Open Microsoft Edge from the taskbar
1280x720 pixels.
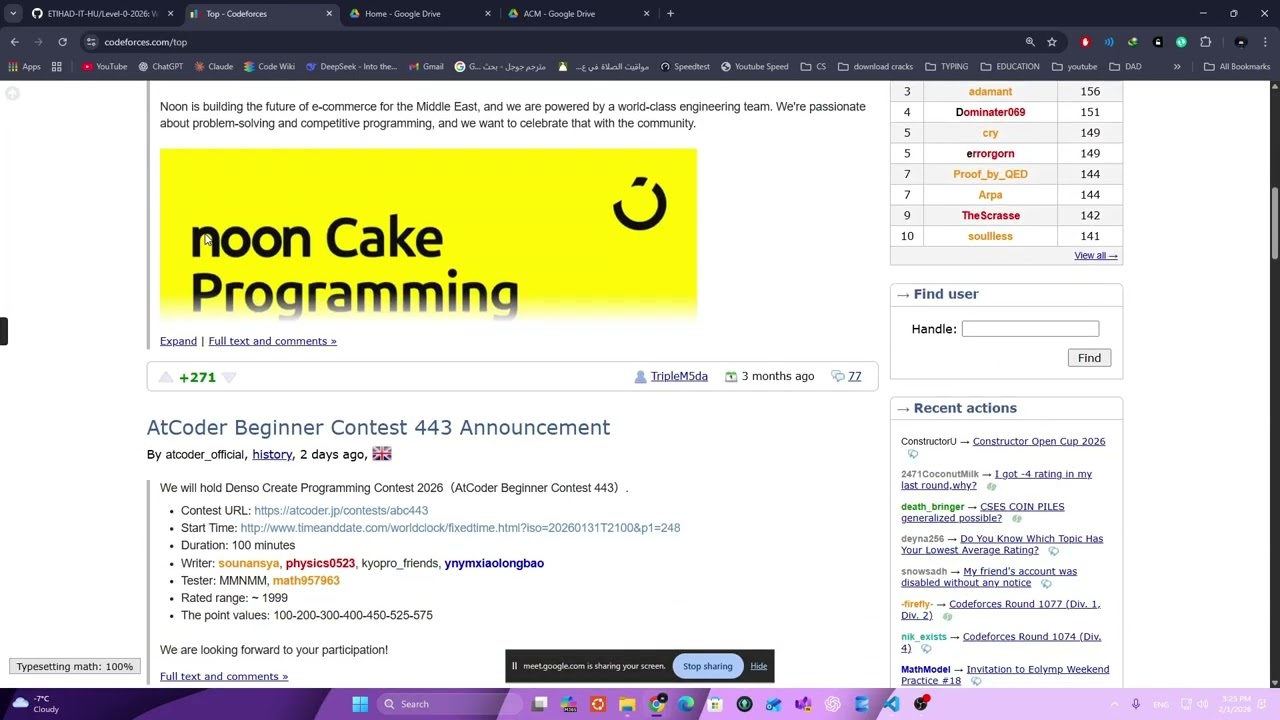click(686, 704)
